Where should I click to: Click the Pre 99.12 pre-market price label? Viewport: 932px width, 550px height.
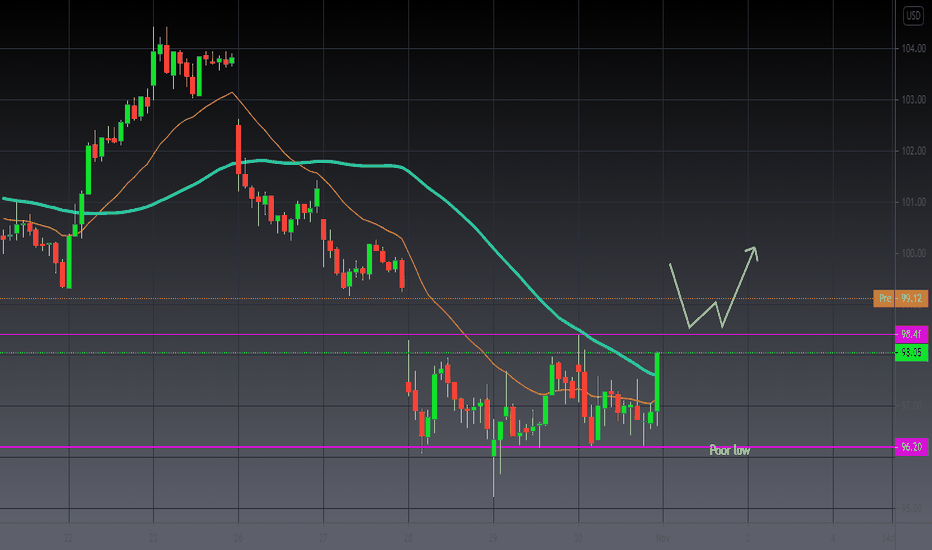tap(900, 298)
